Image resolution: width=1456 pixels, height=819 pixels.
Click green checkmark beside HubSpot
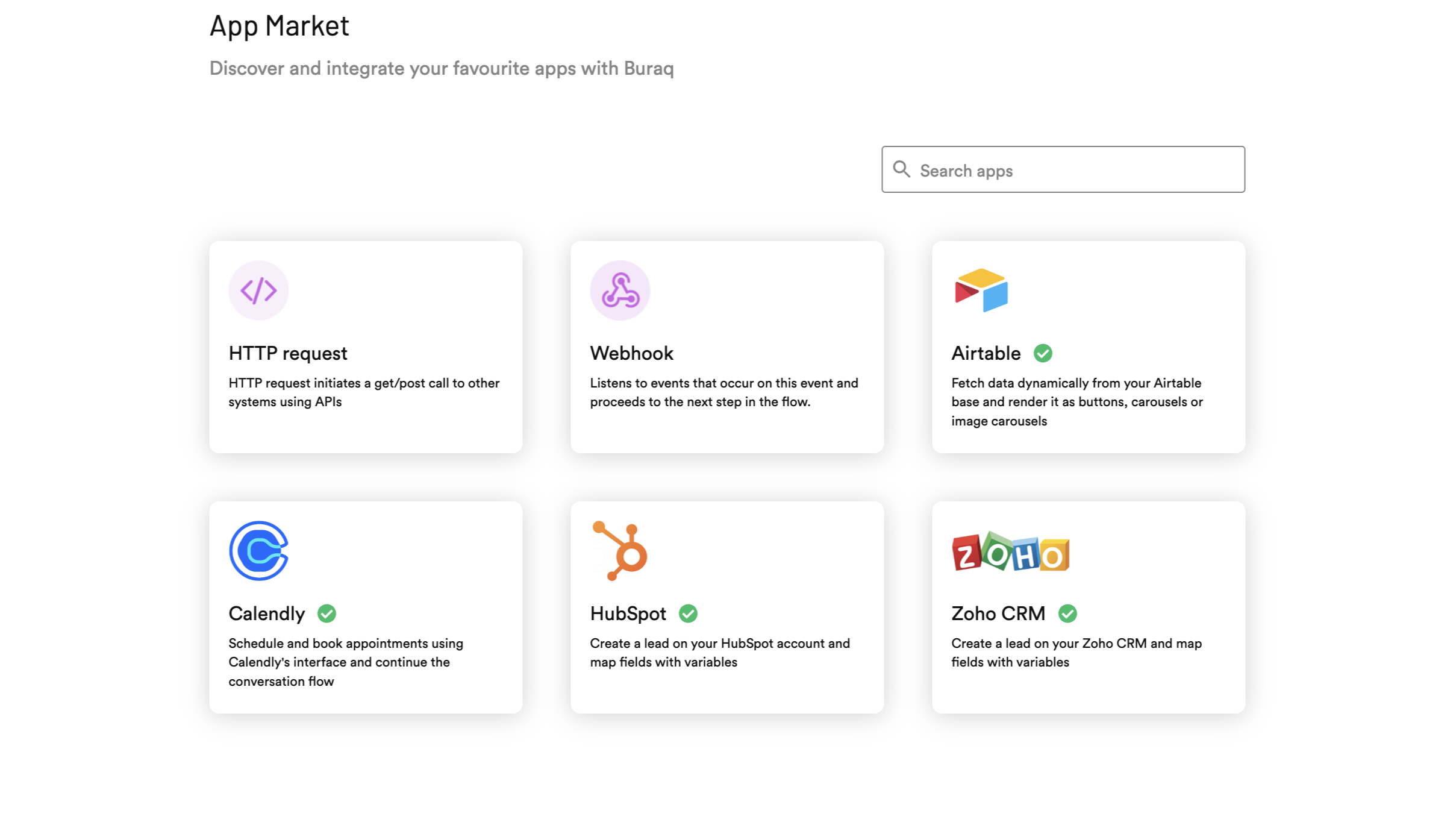[x=688, y=613]
